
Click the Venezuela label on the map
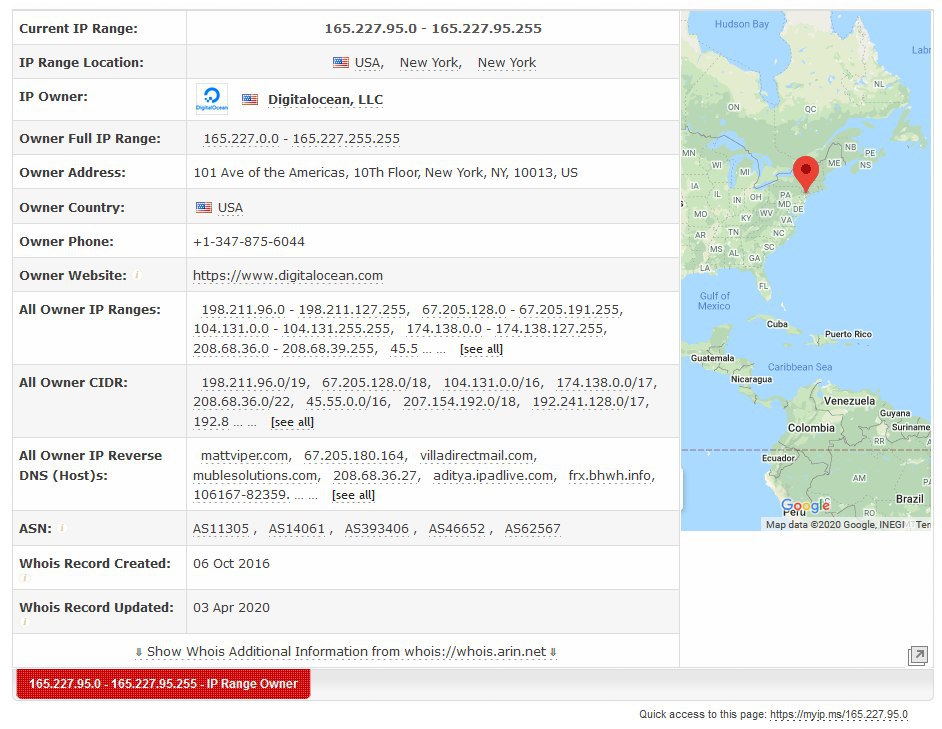(849, 401)
